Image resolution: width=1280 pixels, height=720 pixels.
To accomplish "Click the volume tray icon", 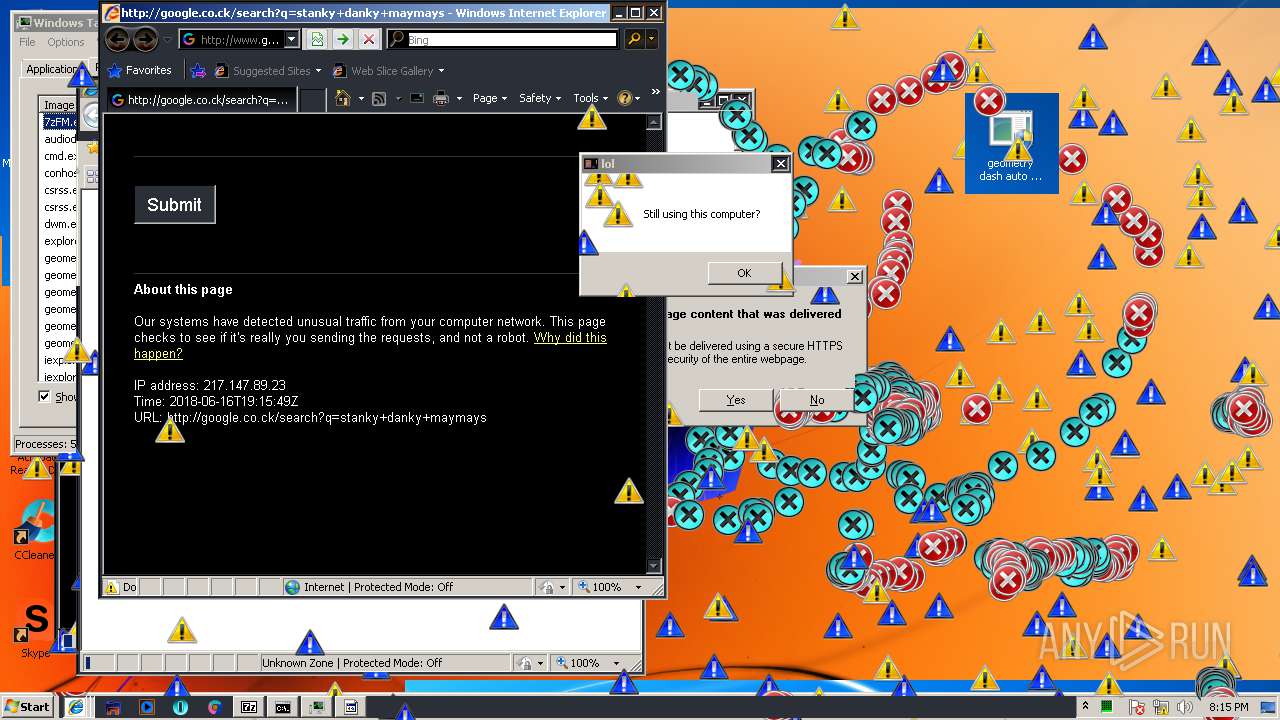I will [1185, 707].
